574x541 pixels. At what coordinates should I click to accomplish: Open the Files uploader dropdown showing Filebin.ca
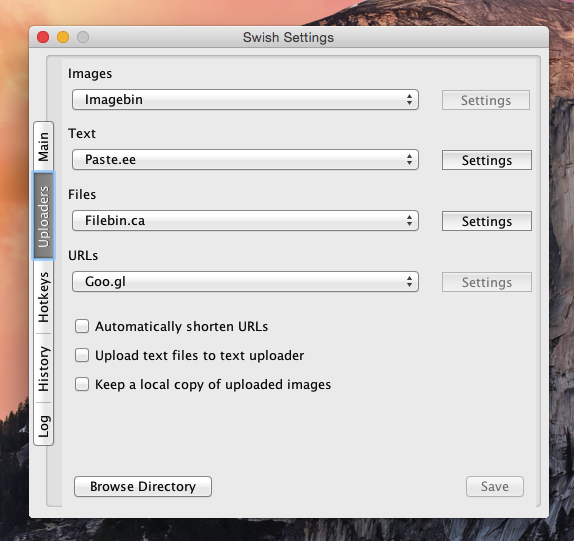pyautogui.click(x=245, y=221)
